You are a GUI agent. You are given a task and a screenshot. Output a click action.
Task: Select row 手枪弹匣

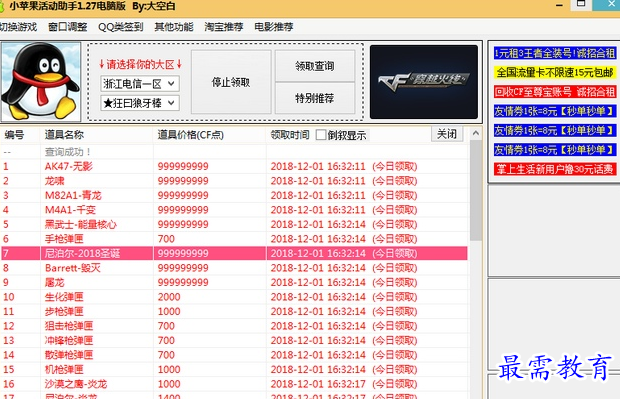coord(234,239)
